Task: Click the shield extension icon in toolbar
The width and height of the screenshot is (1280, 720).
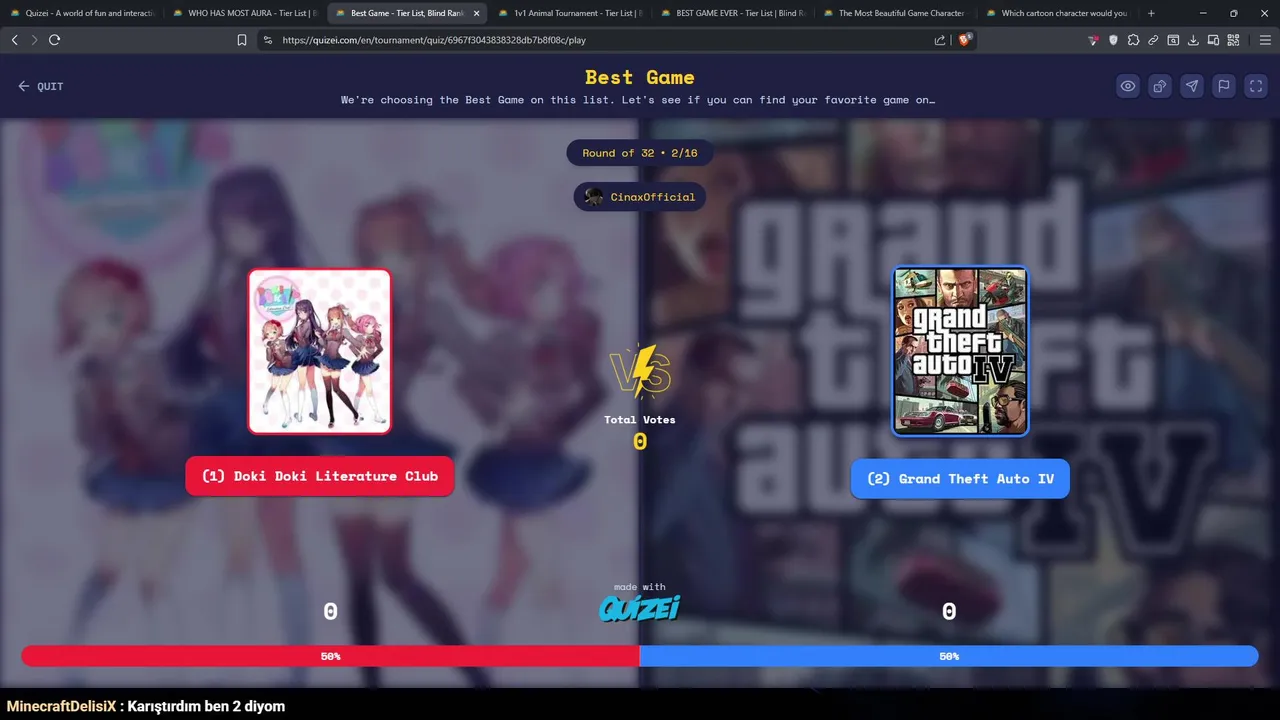Action: click(x=1113, y=40)
